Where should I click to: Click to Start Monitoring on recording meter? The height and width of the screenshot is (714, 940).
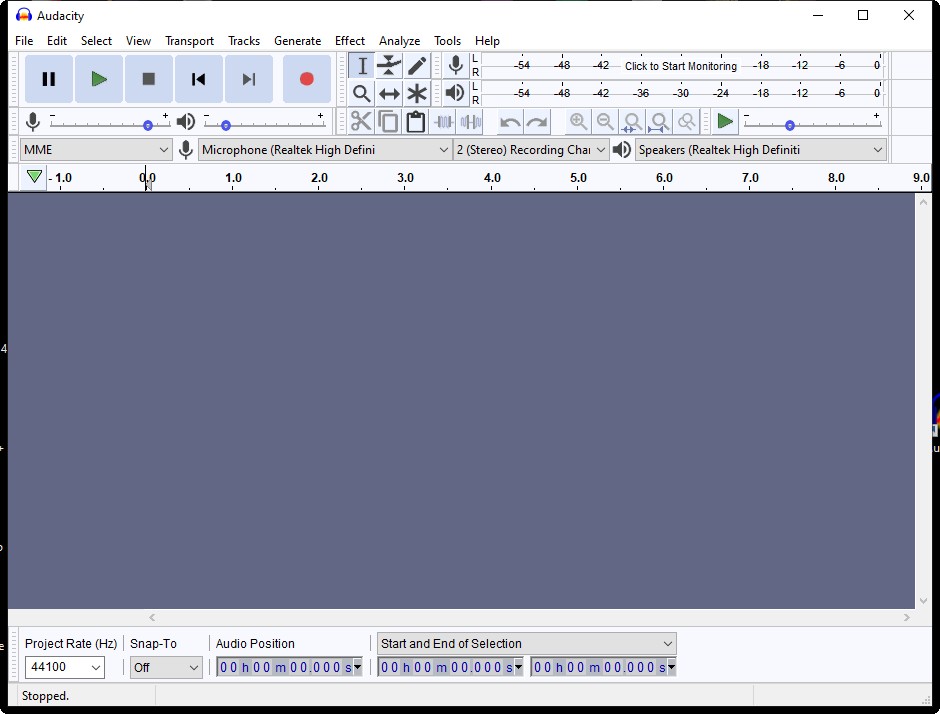point(680,66)
